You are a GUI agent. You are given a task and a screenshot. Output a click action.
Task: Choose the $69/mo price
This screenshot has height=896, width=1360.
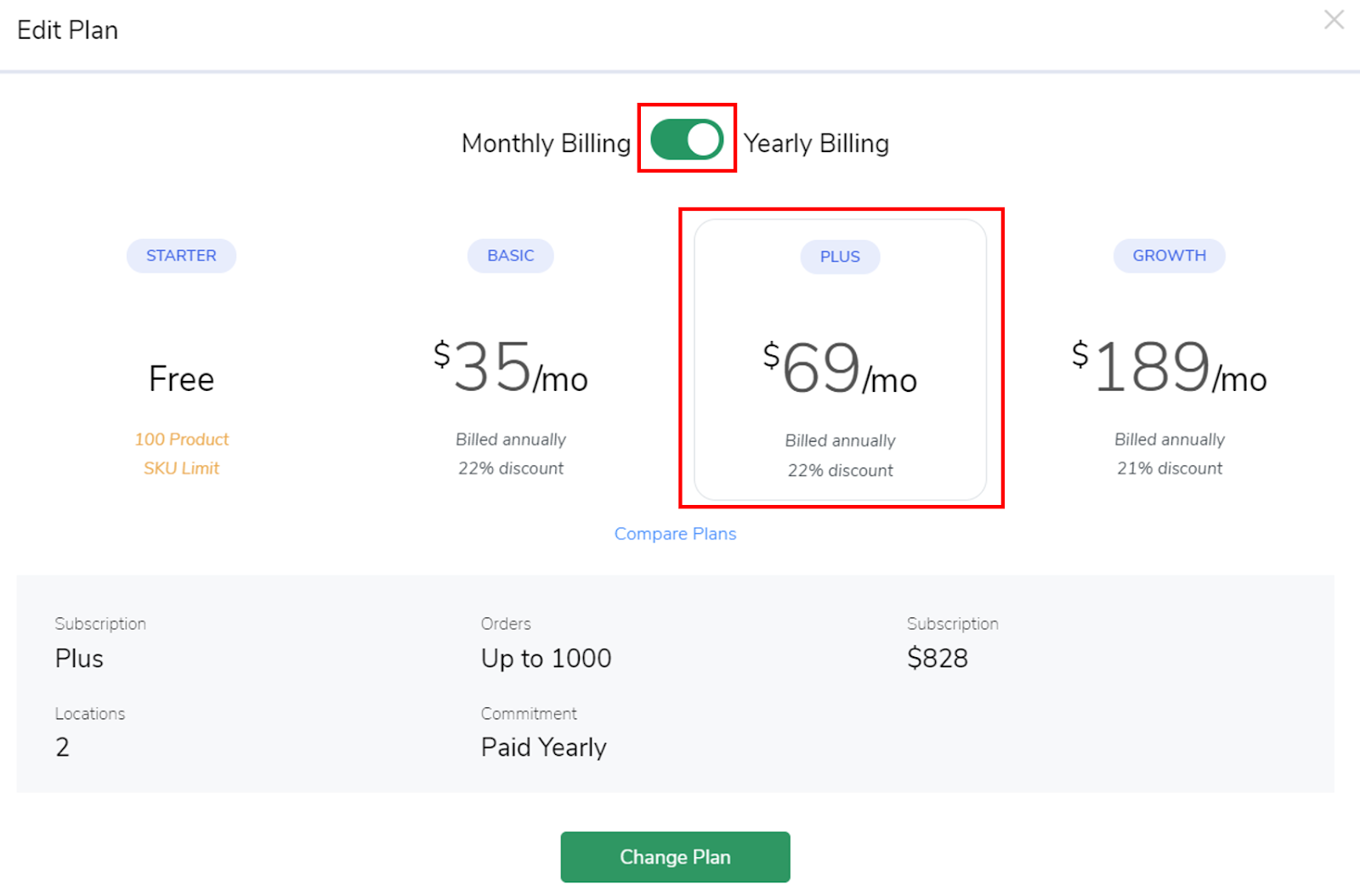click(840, 370)
